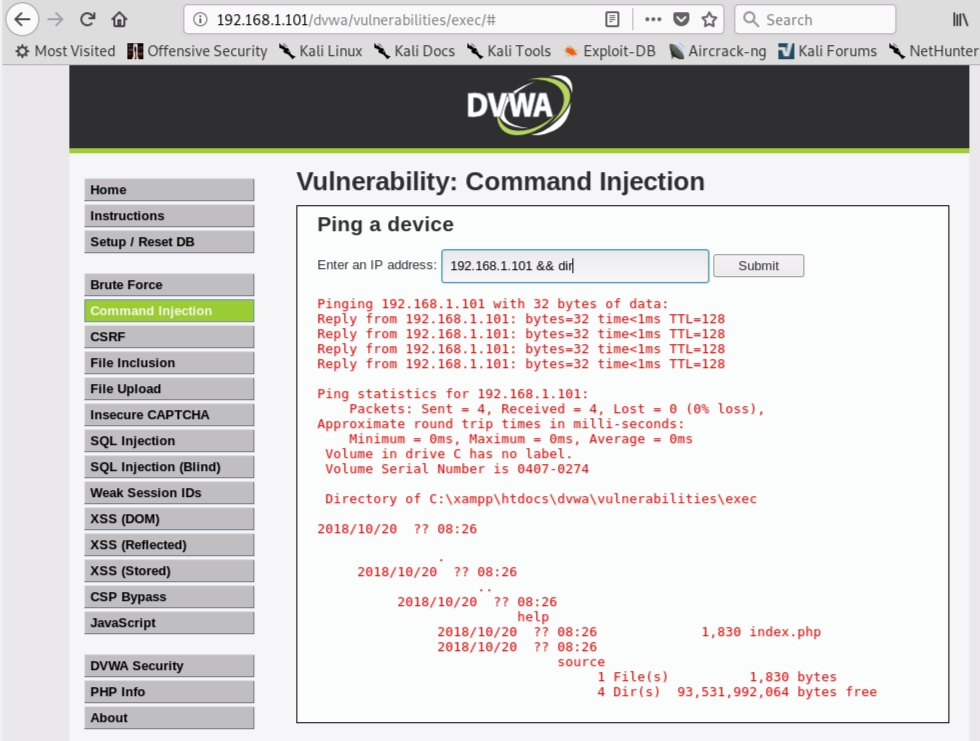Open Exploit-DB bookmark
This screenshot has height=741, width=980.
point(610,51)
